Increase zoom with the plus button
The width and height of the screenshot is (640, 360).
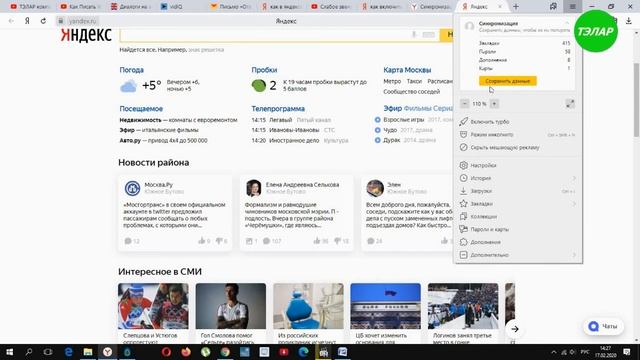pyautogui.click(x=494, y=104)
